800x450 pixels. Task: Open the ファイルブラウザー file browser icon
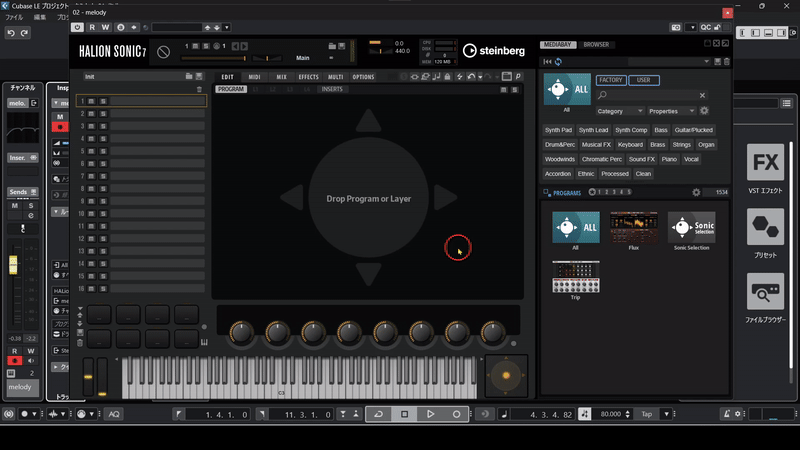click(765, 291)
